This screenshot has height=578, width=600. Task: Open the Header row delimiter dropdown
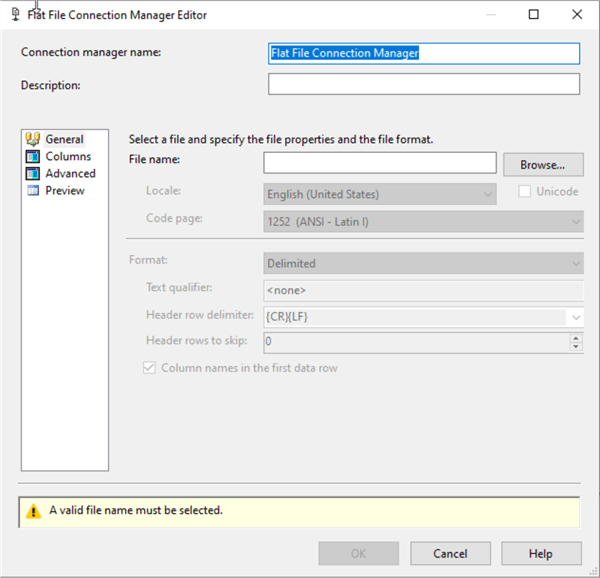pyautogui.click(x=574, y=316)
